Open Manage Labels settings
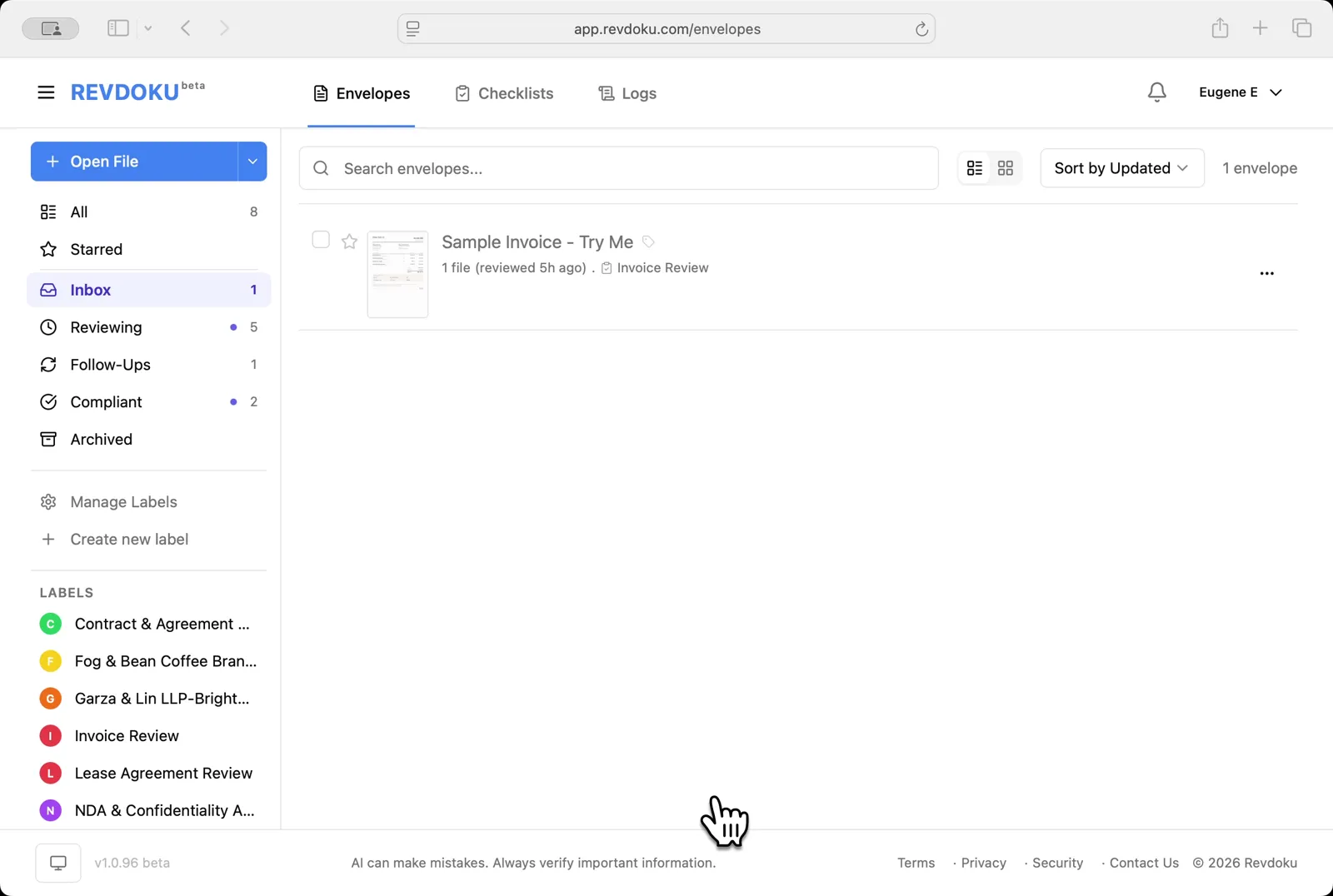Image resolution: width=1333 pixels, height=896 pixels. click(122, 501)
